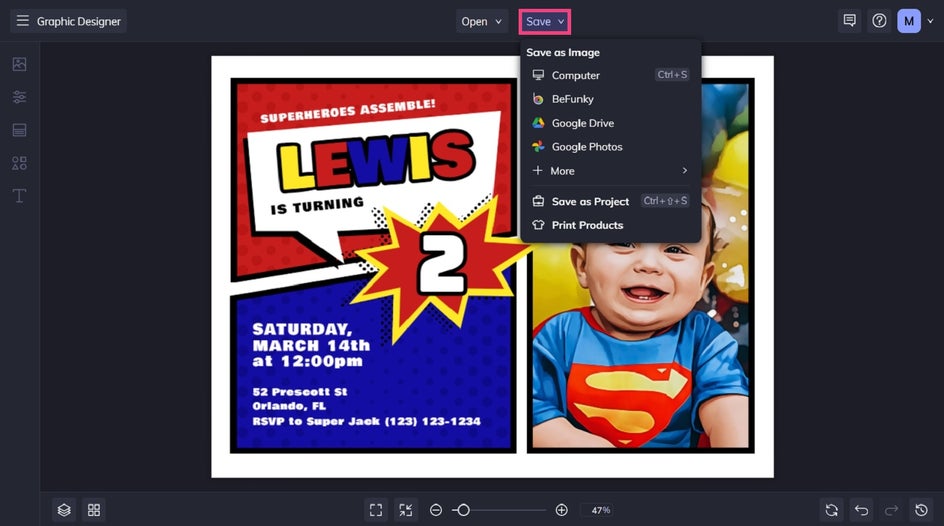Select the IS TURNING text

click(317, 205)
